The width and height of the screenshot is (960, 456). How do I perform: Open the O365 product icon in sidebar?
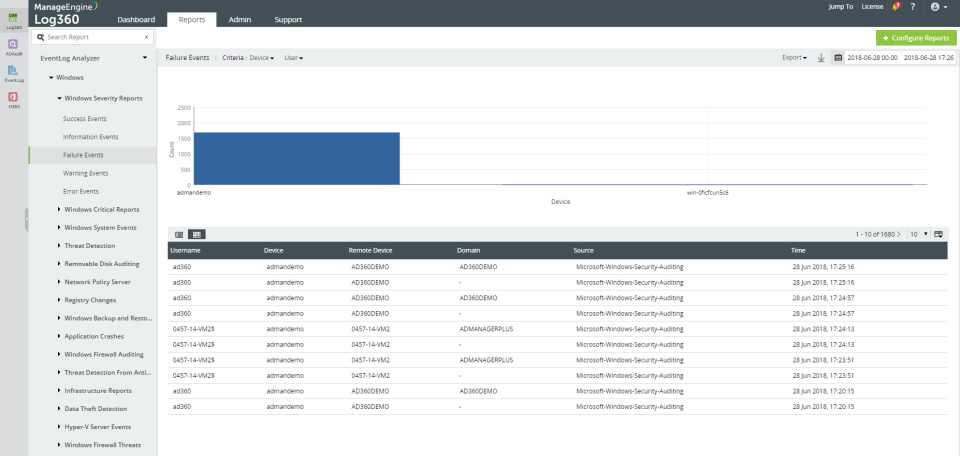13,98
